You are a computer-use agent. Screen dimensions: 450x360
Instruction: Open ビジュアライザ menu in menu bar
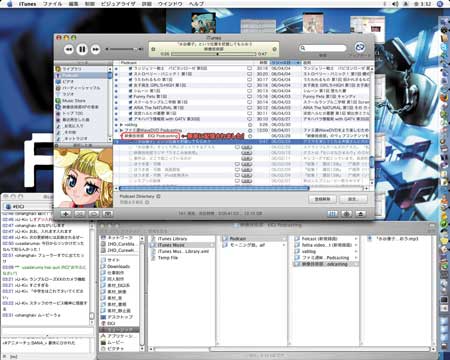point(117,4)
